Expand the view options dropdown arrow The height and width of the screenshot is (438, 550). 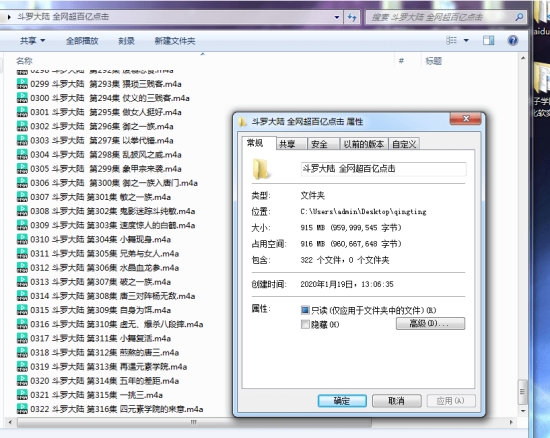point(466,41)
